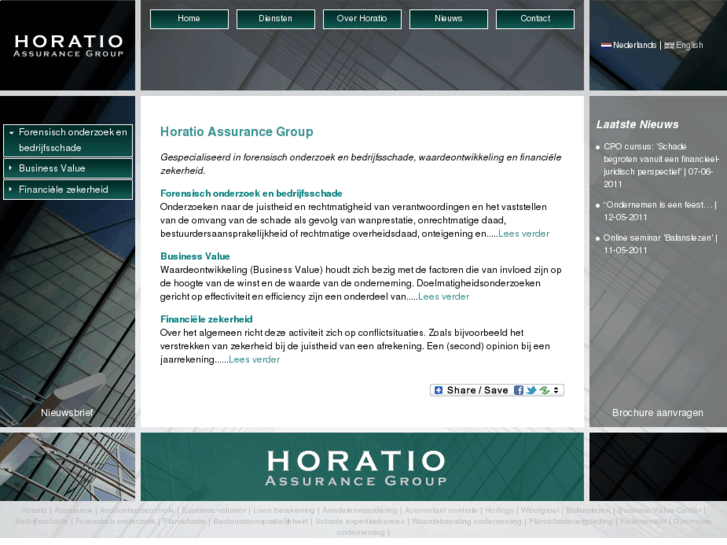The height and width of the screenshot is (545, 727).
Task: Share via Facebook icon
Action: coord(519,391)
